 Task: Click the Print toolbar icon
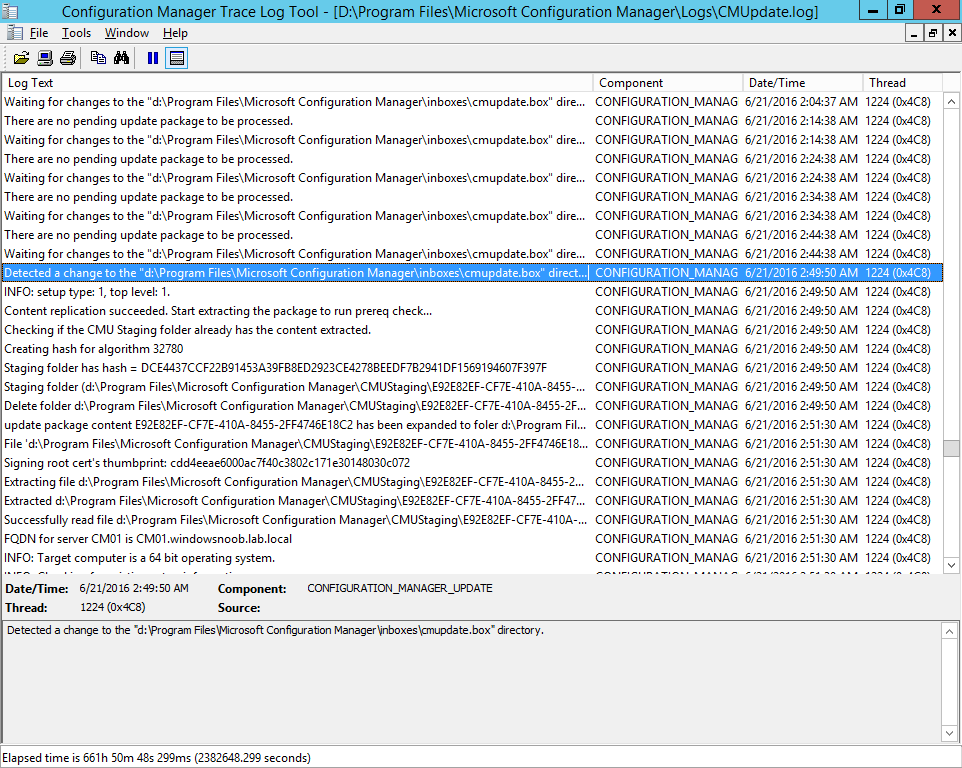[x=68, y=58]
